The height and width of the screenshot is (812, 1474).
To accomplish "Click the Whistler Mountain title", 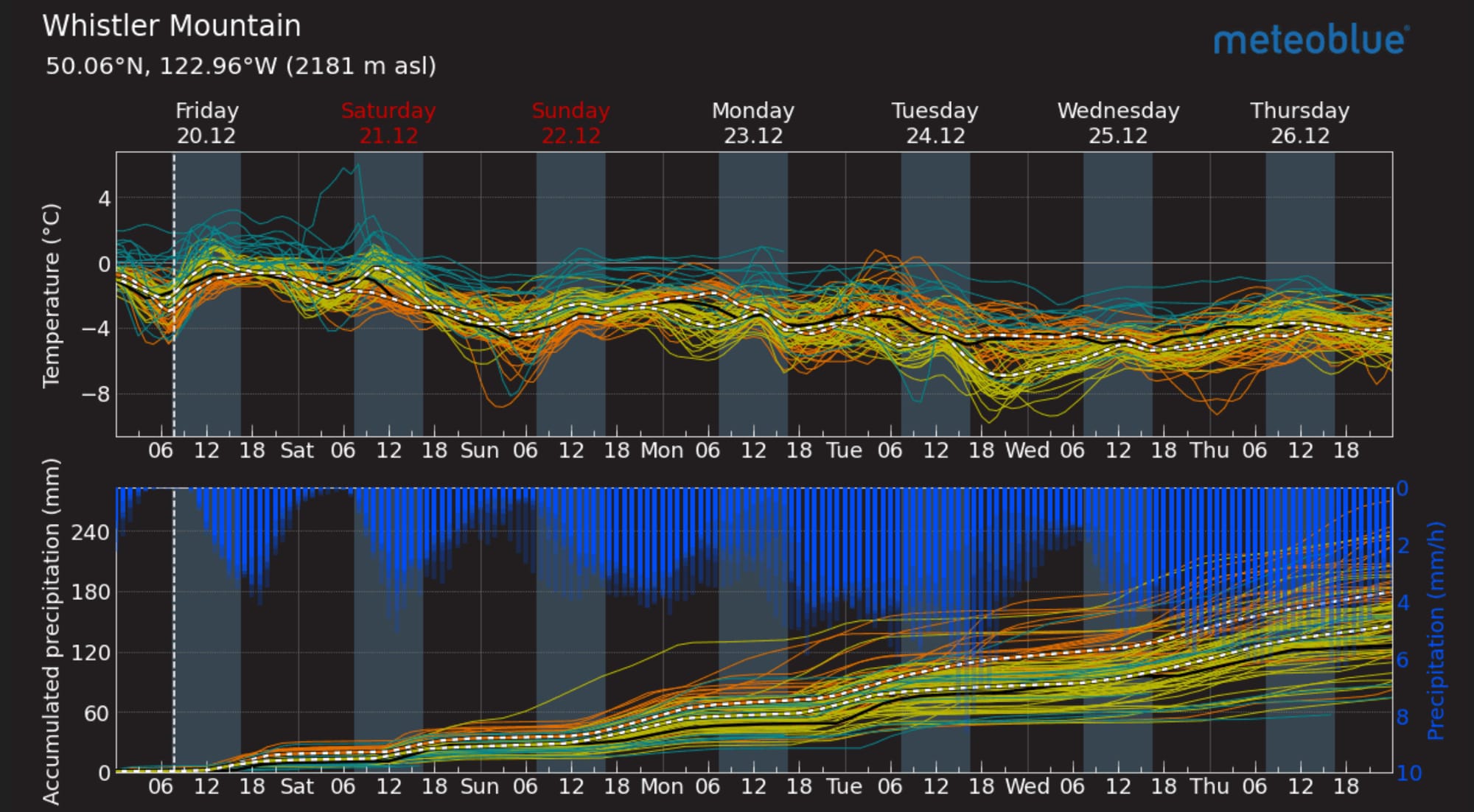I will (172, 27).
